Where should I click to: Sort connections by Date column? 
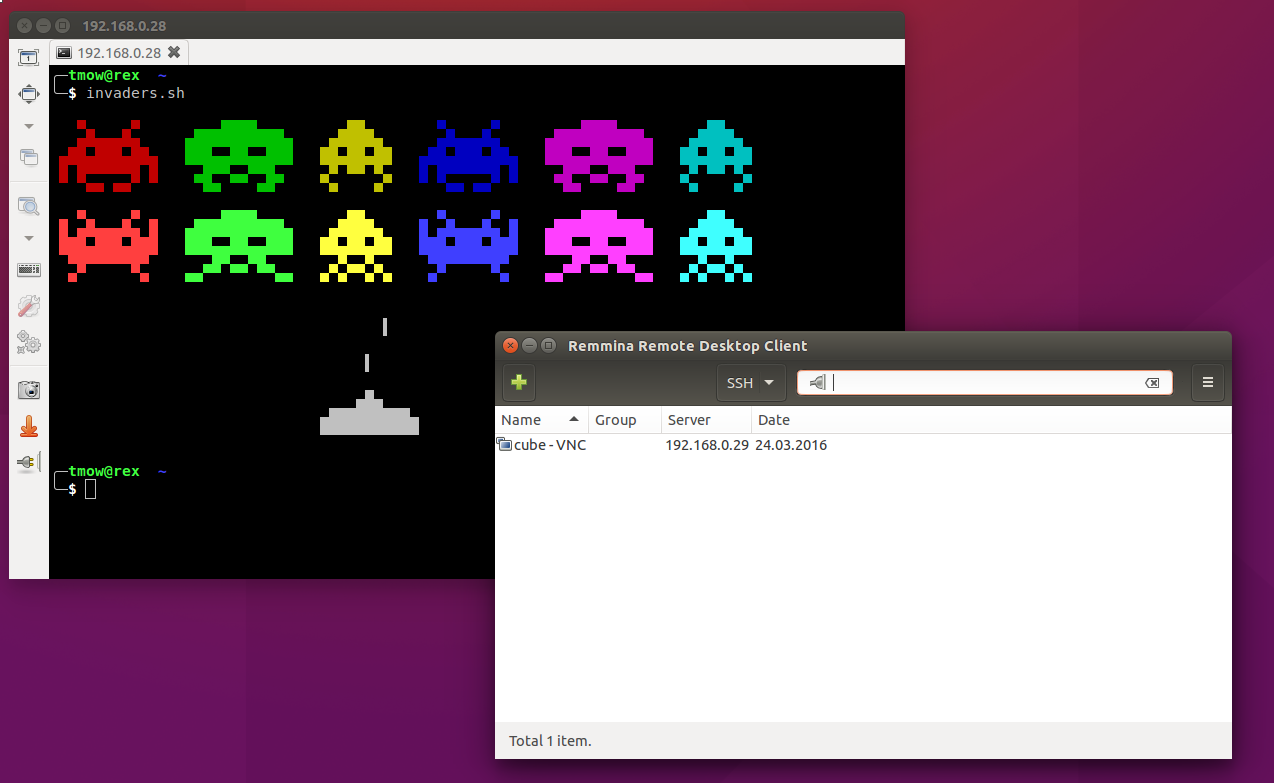click(x=991, y=420)
